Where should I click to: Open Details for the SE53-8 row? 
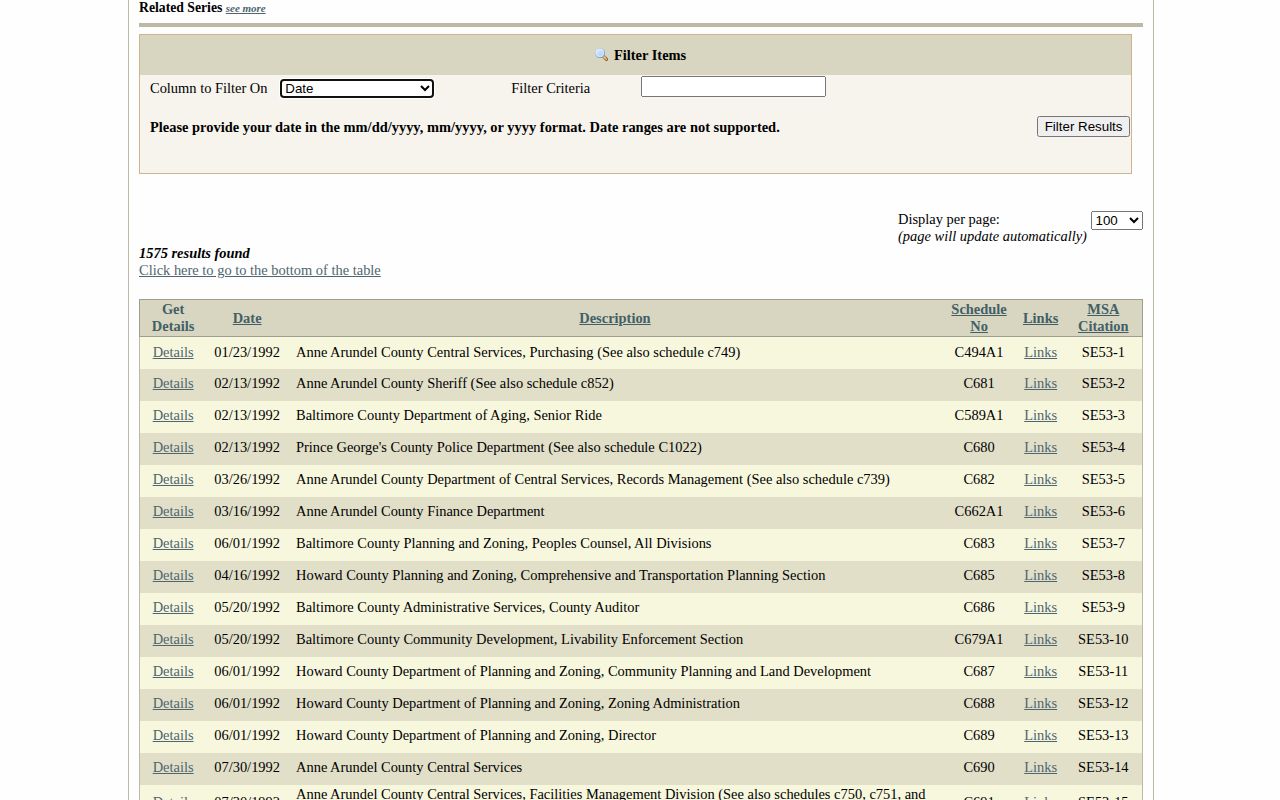(x=173, y=575)
